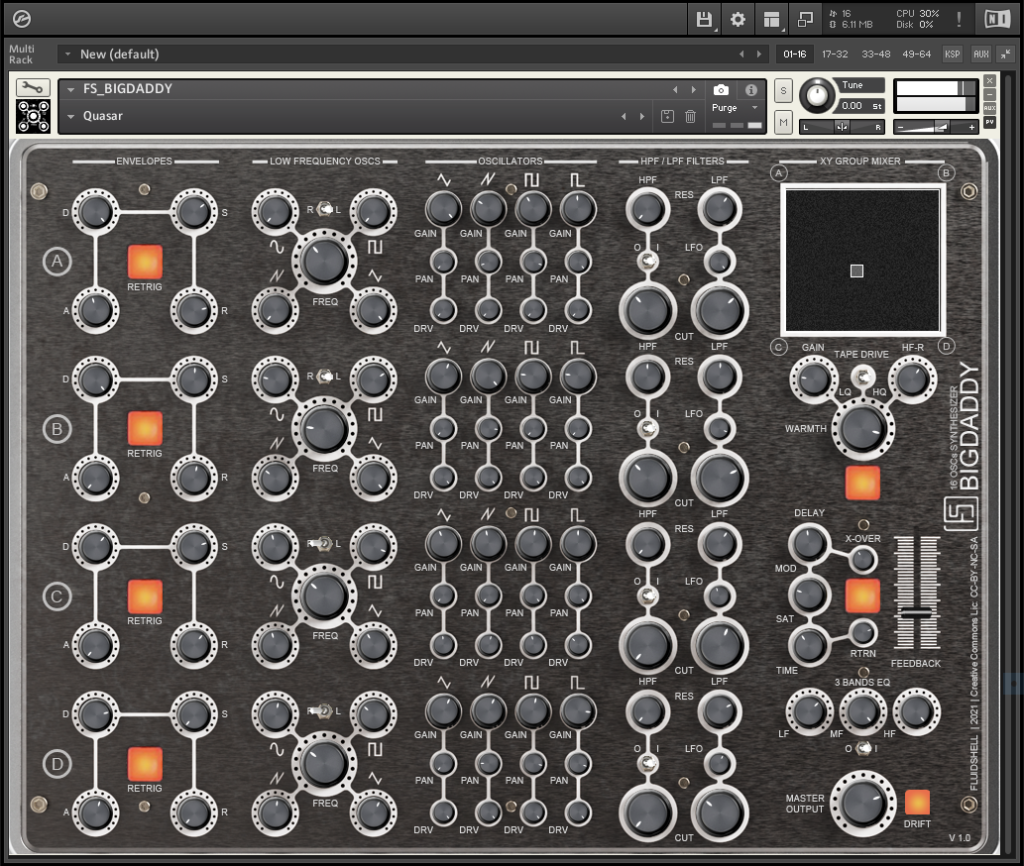The width and height of the screenshot is (1024, 866).
Task: Select the 17-32 rack page tab
Action: (x=835, y=54)
